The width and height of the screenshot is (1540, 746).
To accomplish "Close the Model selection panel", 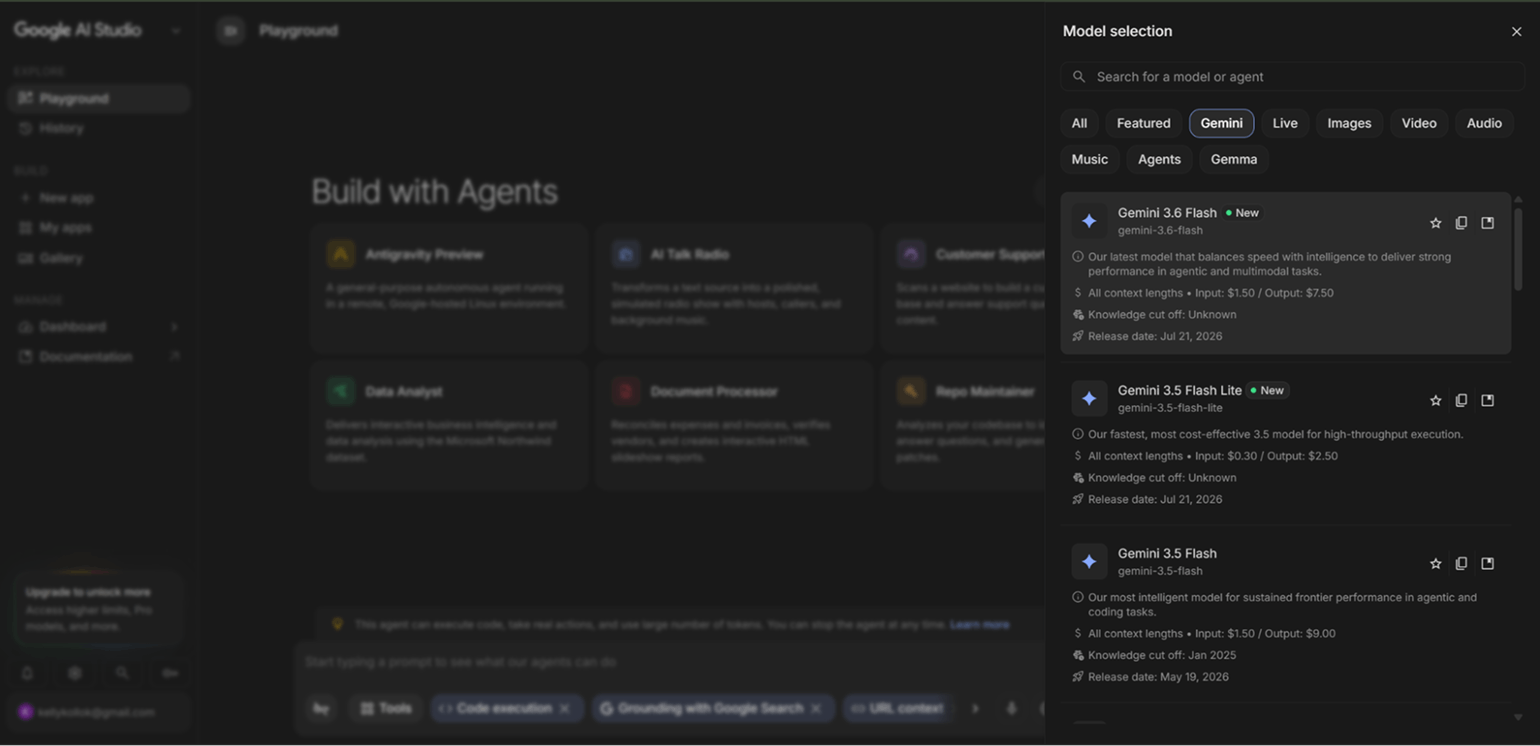I will tap(1516, 32).
